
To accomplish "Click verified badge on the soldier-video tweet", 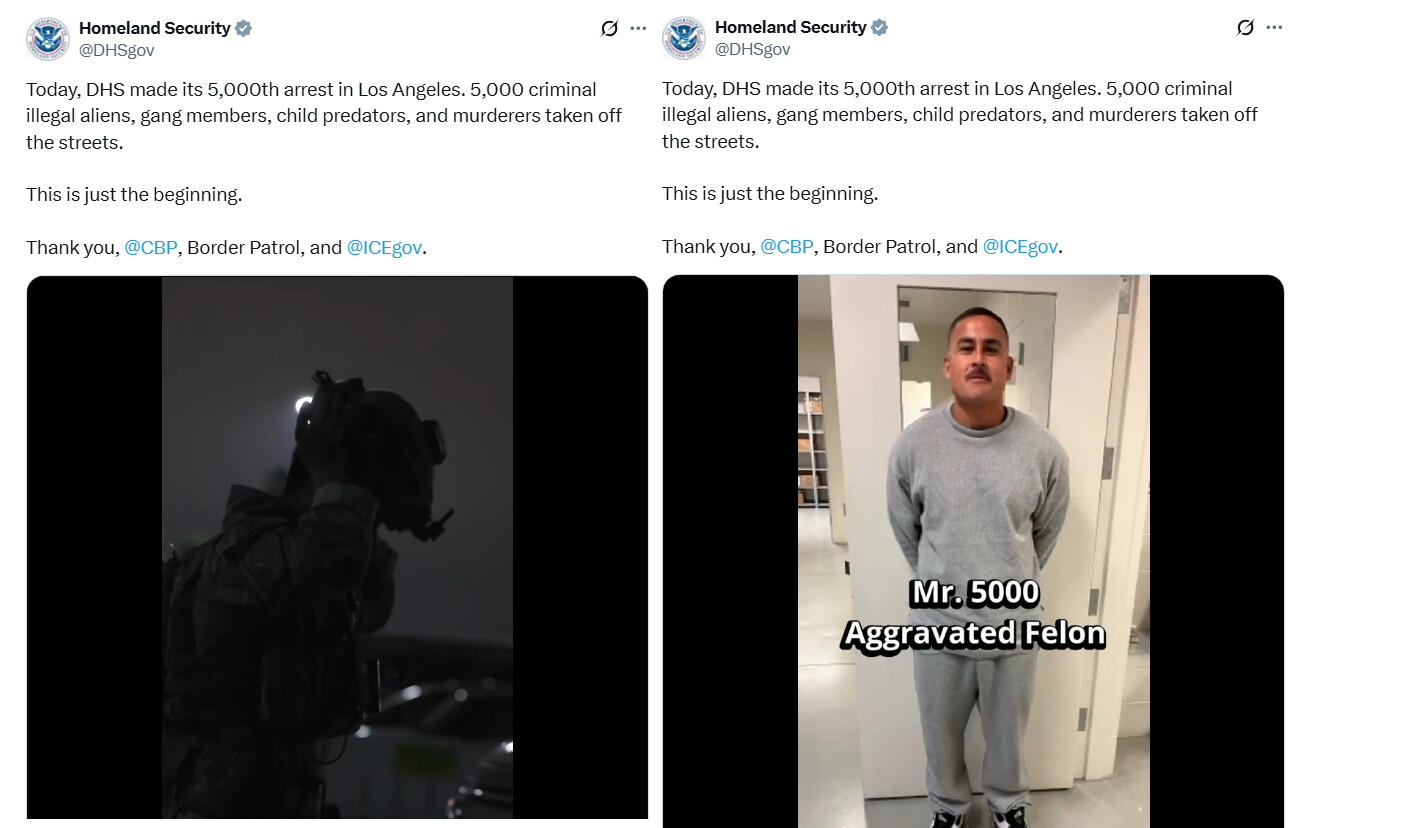I will pyautogui.click(x=243, y=28).
